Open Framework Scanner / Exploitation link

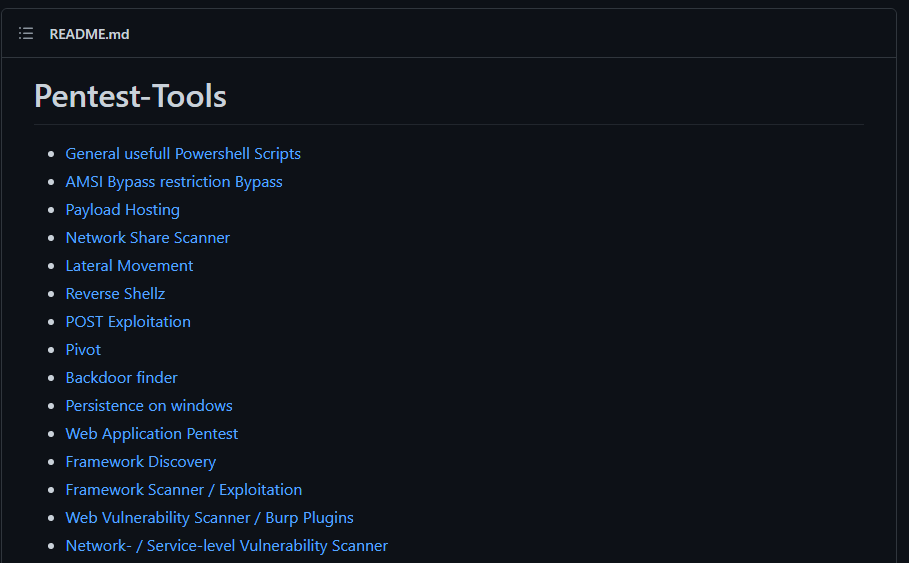(x=183, y=490)
